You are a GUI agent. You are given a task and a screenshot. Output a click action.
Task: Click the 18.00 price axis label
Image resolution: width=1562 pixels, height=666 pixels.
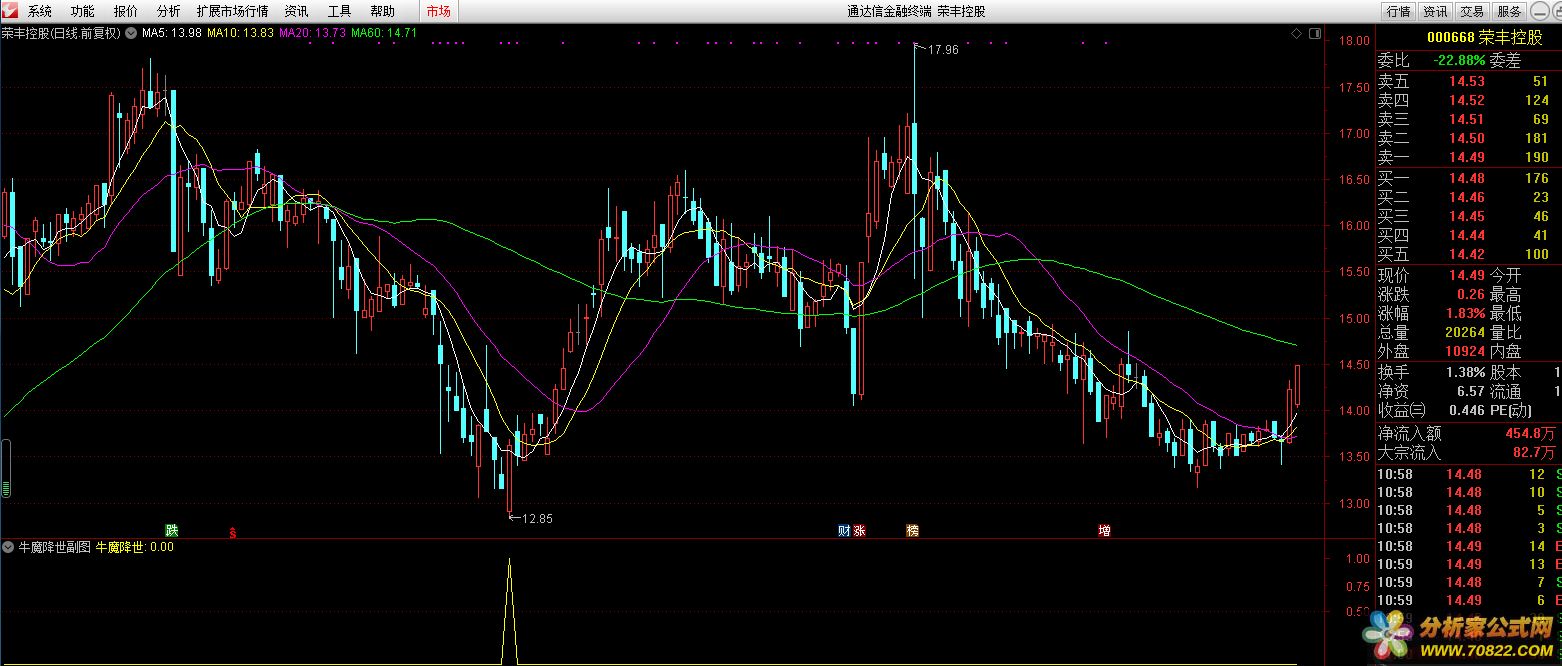[1355, 41]
